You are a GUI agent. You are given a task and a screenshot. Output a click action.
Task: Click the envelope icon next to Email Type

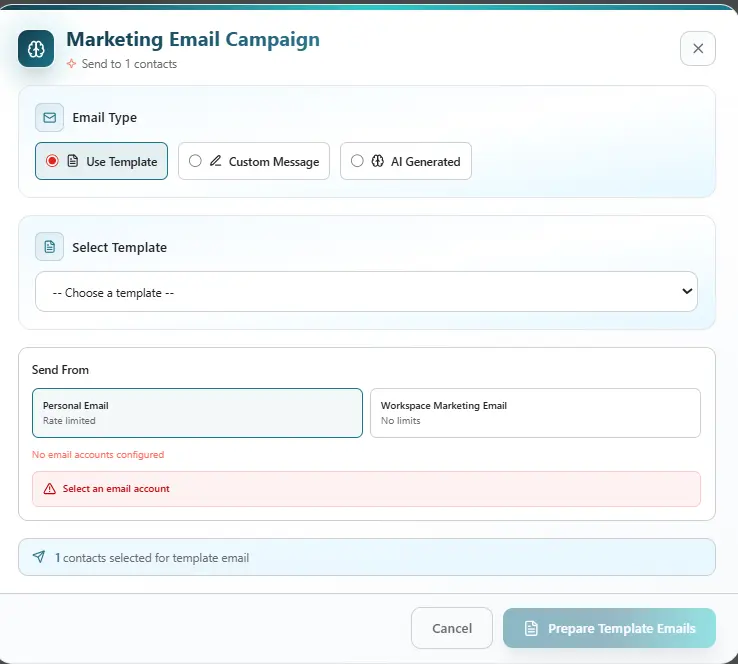(49, 117)
